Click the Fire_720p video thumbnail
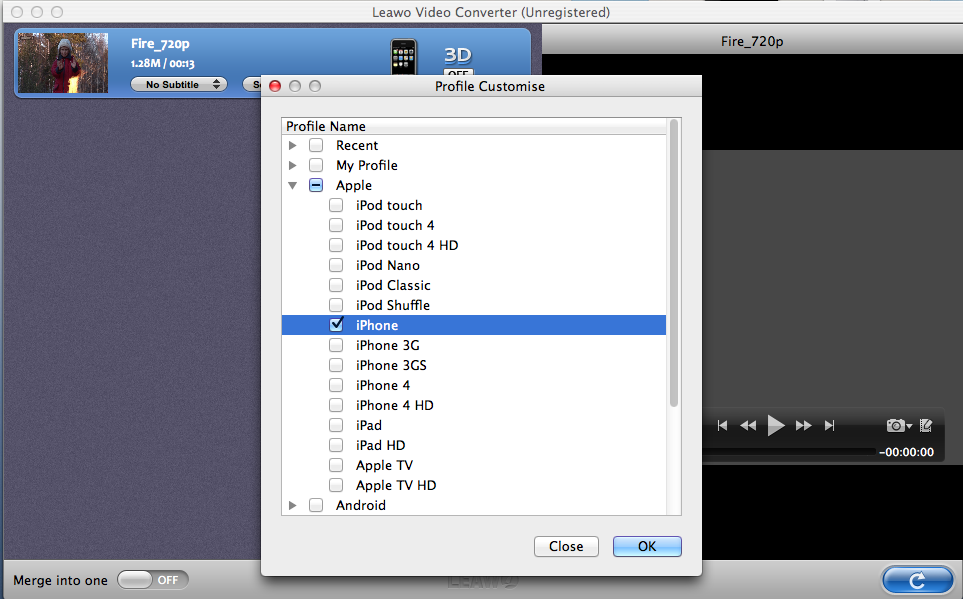 [63, 63]
